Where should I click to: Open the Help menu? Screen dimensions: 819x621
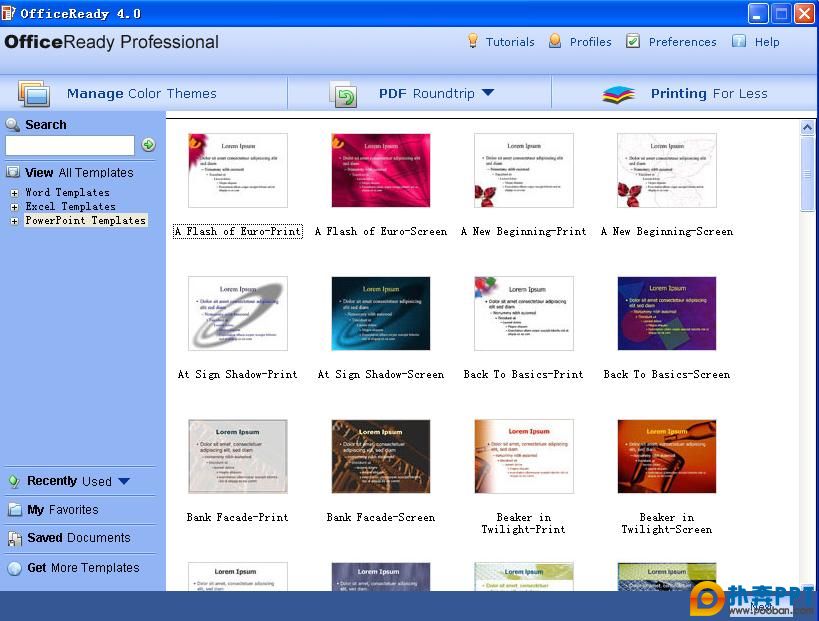(767, 42)
